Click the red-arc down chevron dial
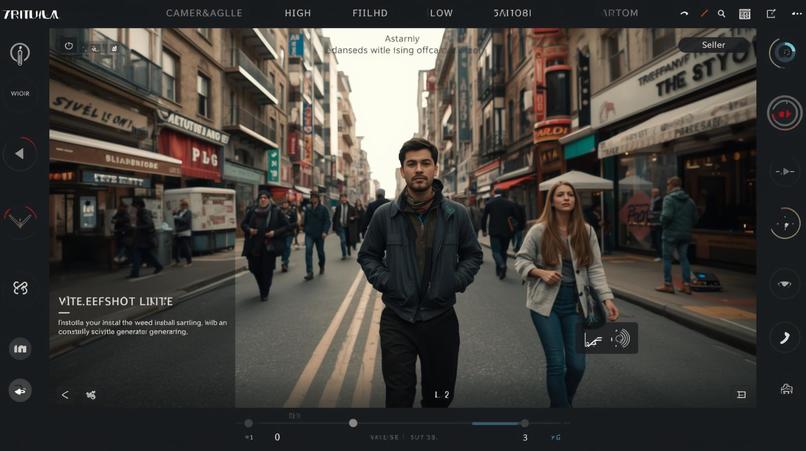This screenshot has height=451, width=806. pyautogui.click(x=20, y=220)
